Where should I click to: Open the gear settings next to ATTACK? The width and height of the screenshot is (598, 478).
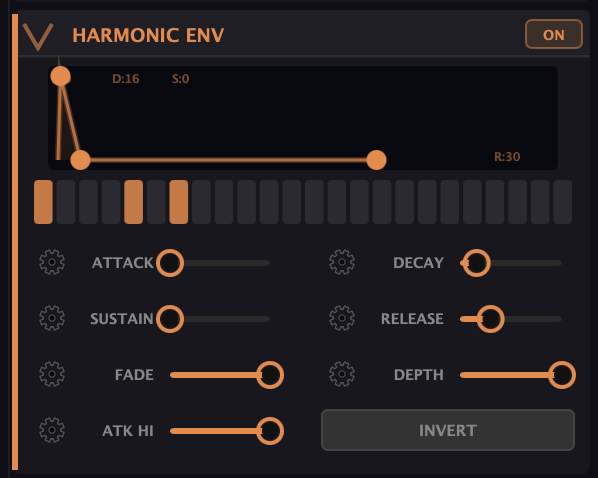click(52, 262)
